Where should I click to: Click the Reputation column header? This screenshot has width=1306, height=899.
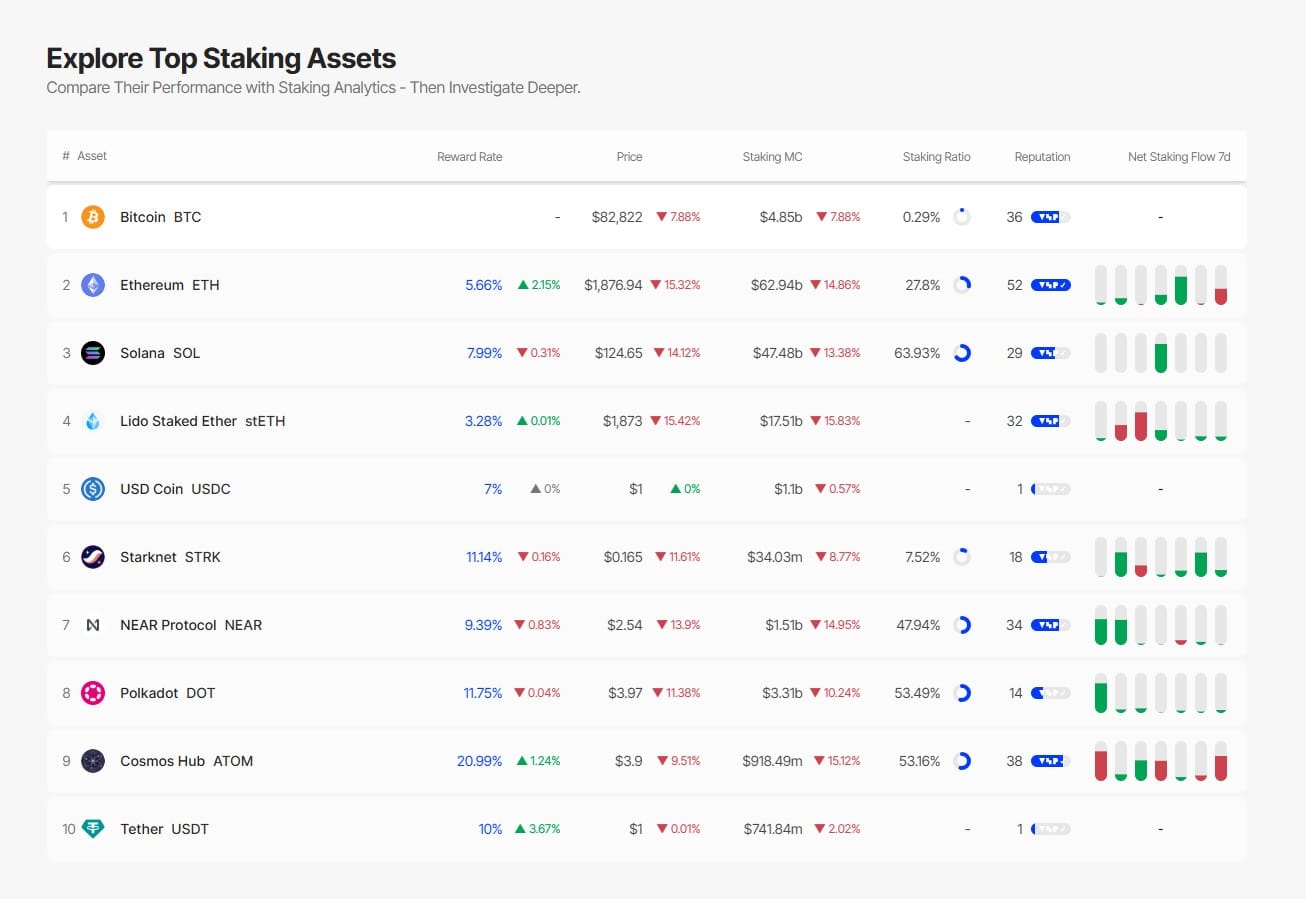point(1042,157)
